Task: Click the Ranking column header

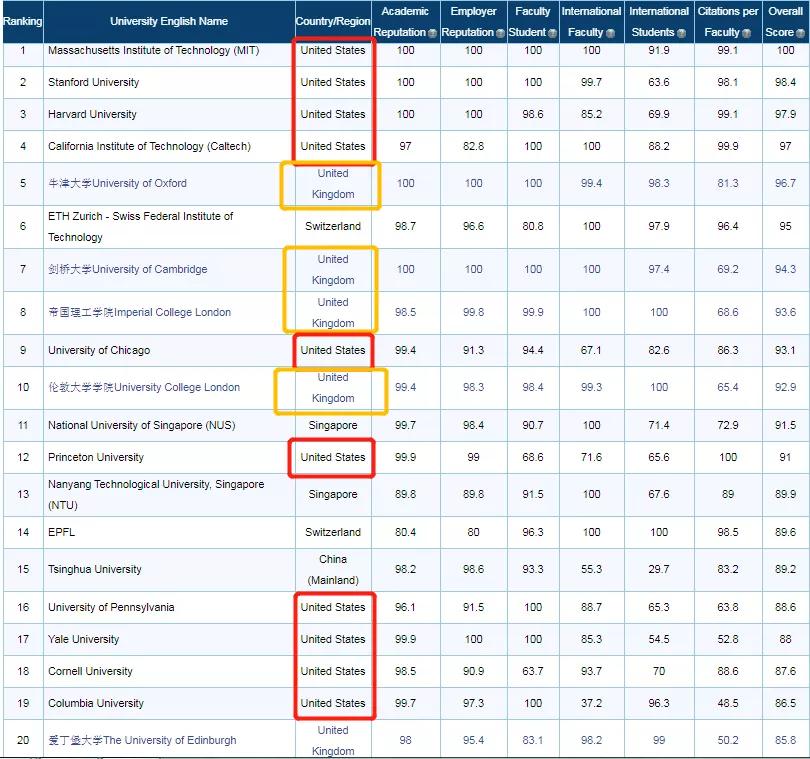Action: 22,21
